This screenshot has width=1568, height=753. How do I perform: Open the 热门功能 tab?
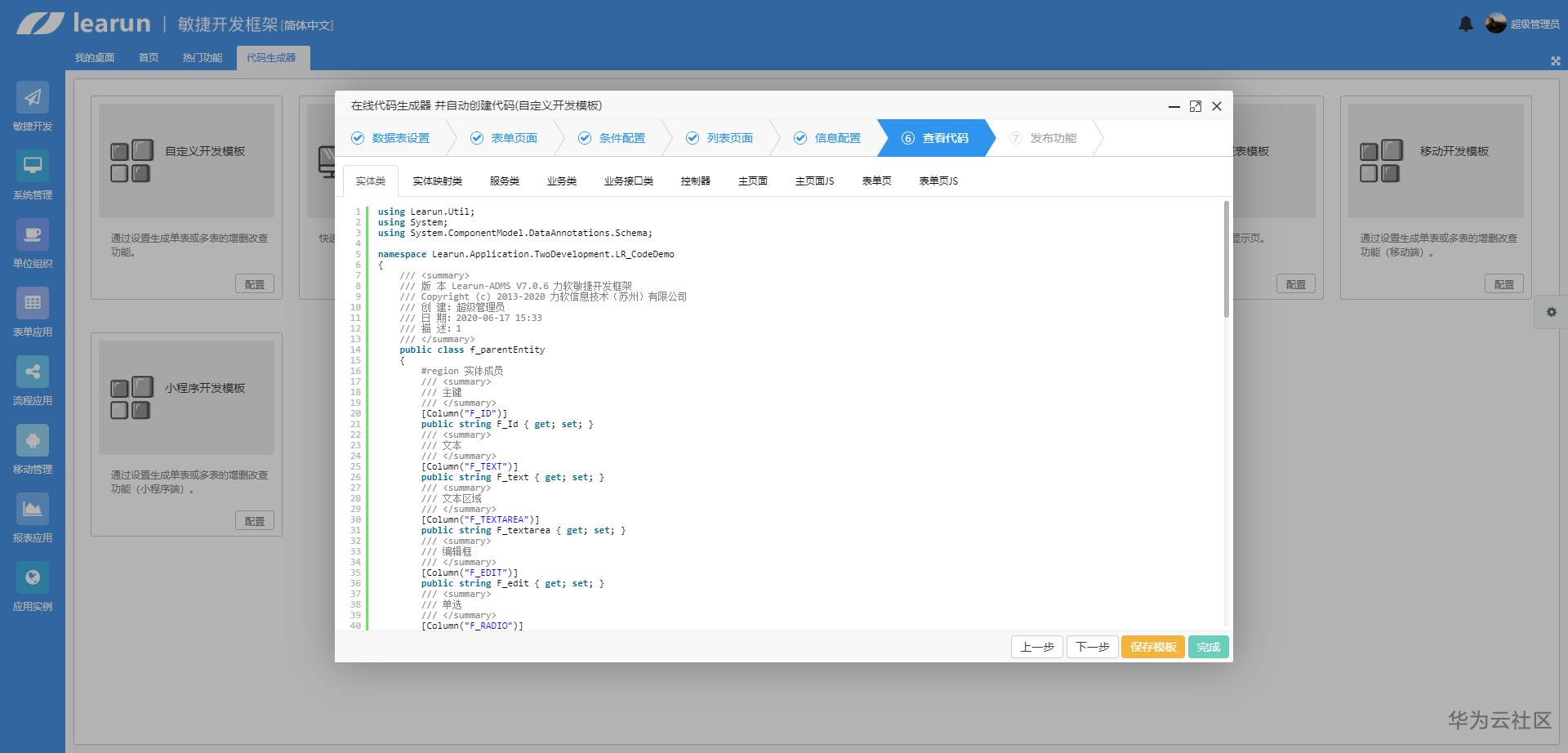click(203, 58)
